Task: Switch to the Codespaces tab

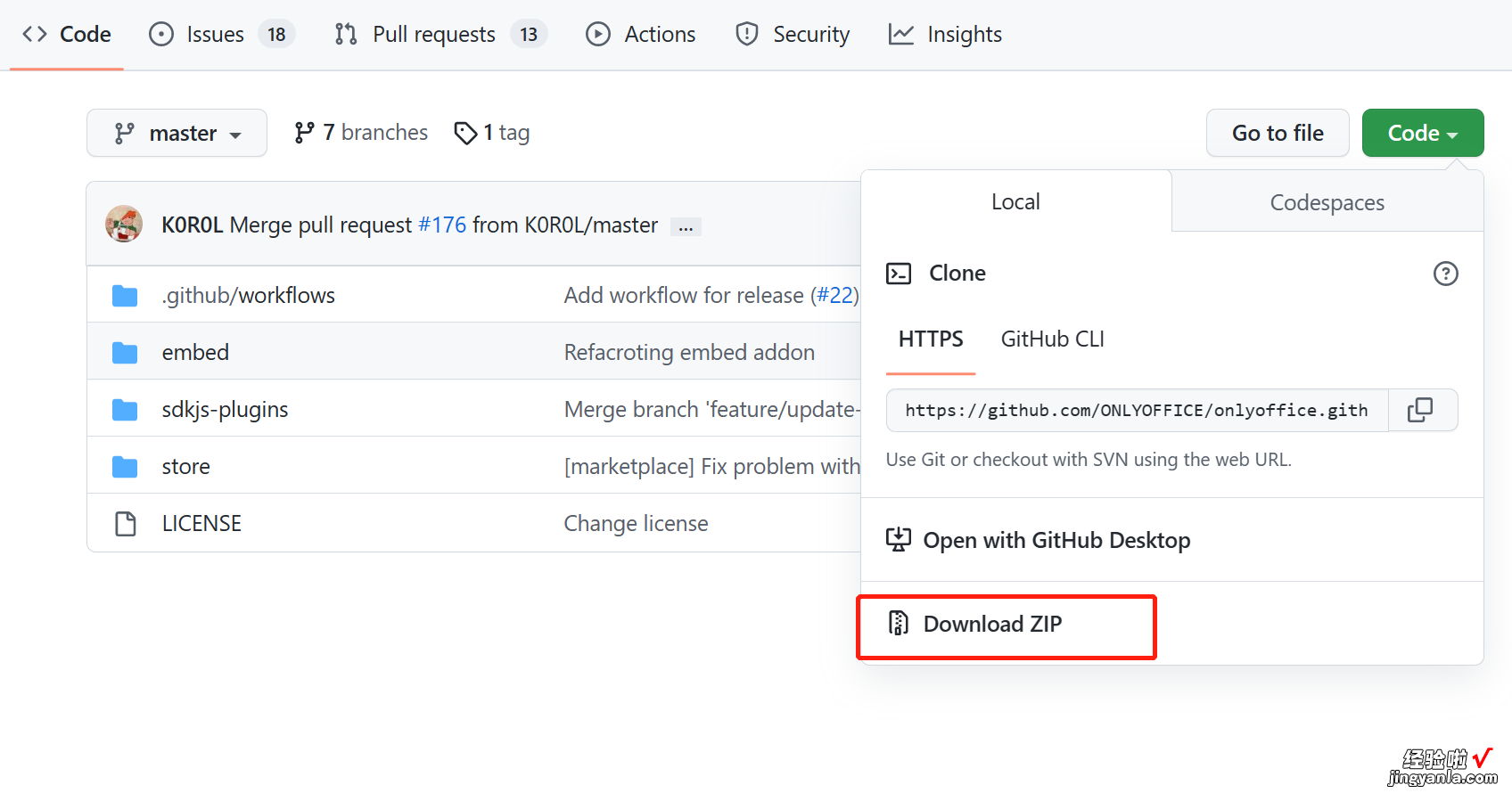Action: (x=1327, y=202)
